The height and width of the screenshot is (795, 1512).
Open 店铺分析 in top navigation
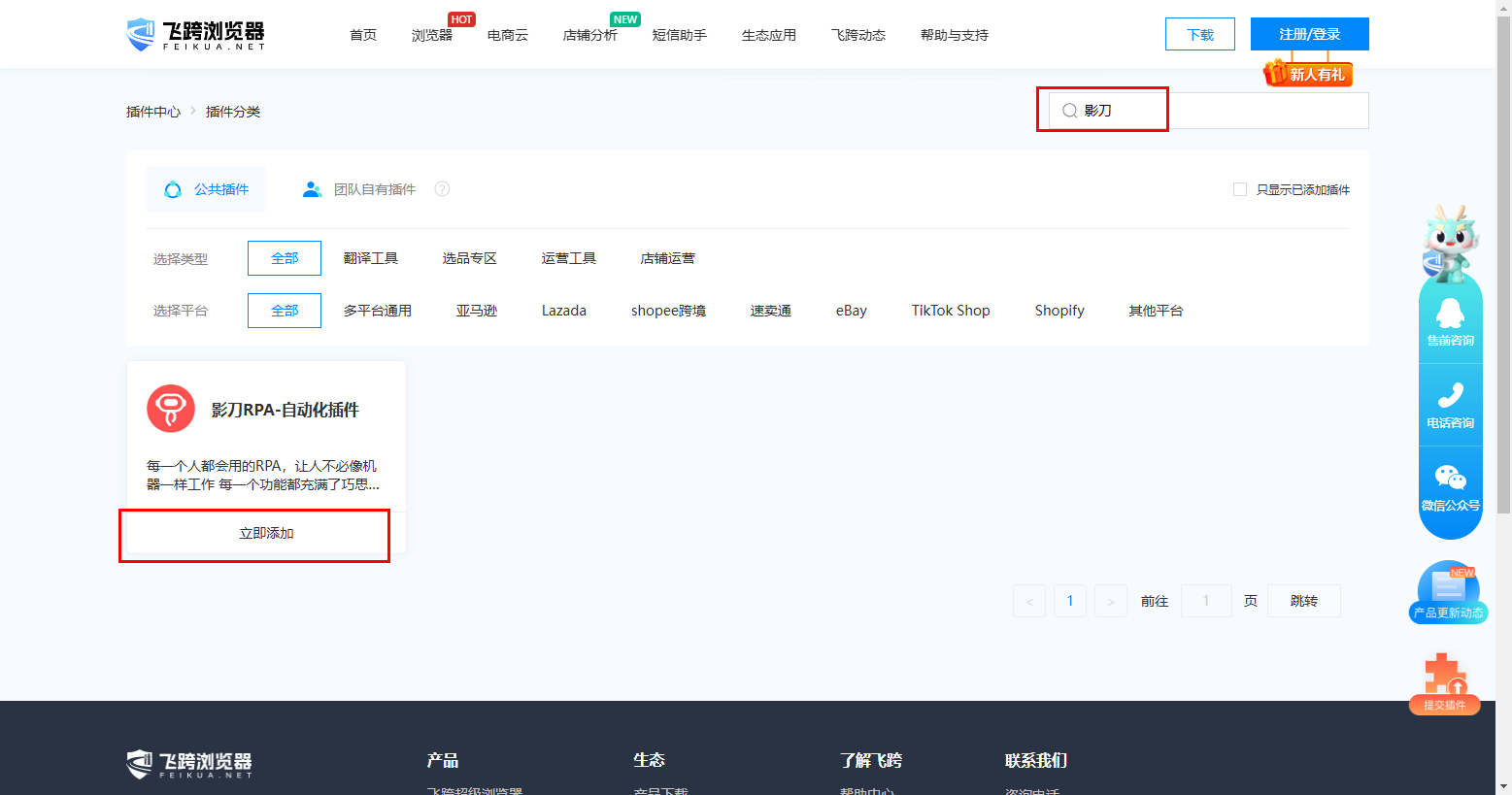(589, 35)
